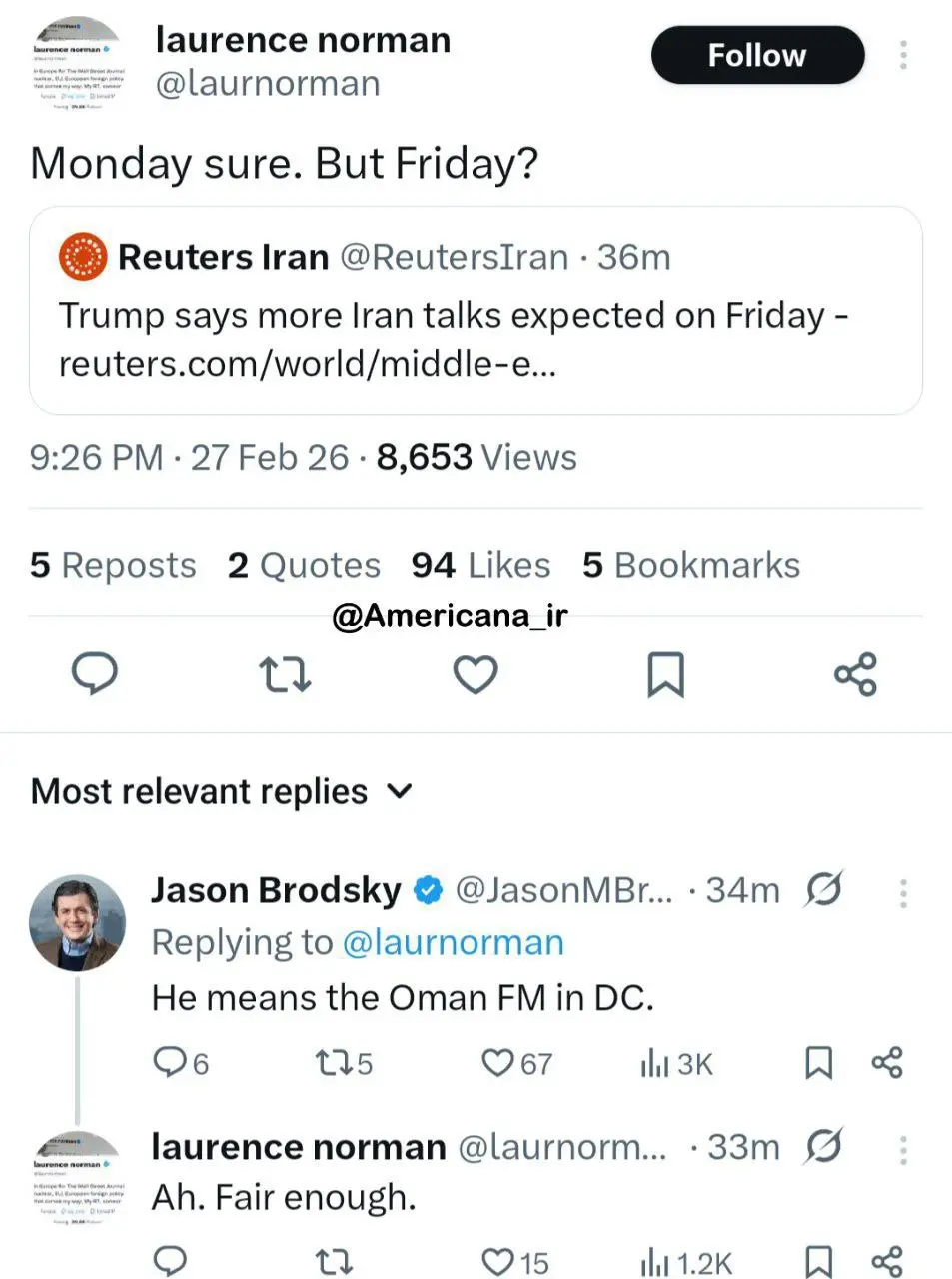
Task: Repost the main laurence norman post
Action: 285,674
